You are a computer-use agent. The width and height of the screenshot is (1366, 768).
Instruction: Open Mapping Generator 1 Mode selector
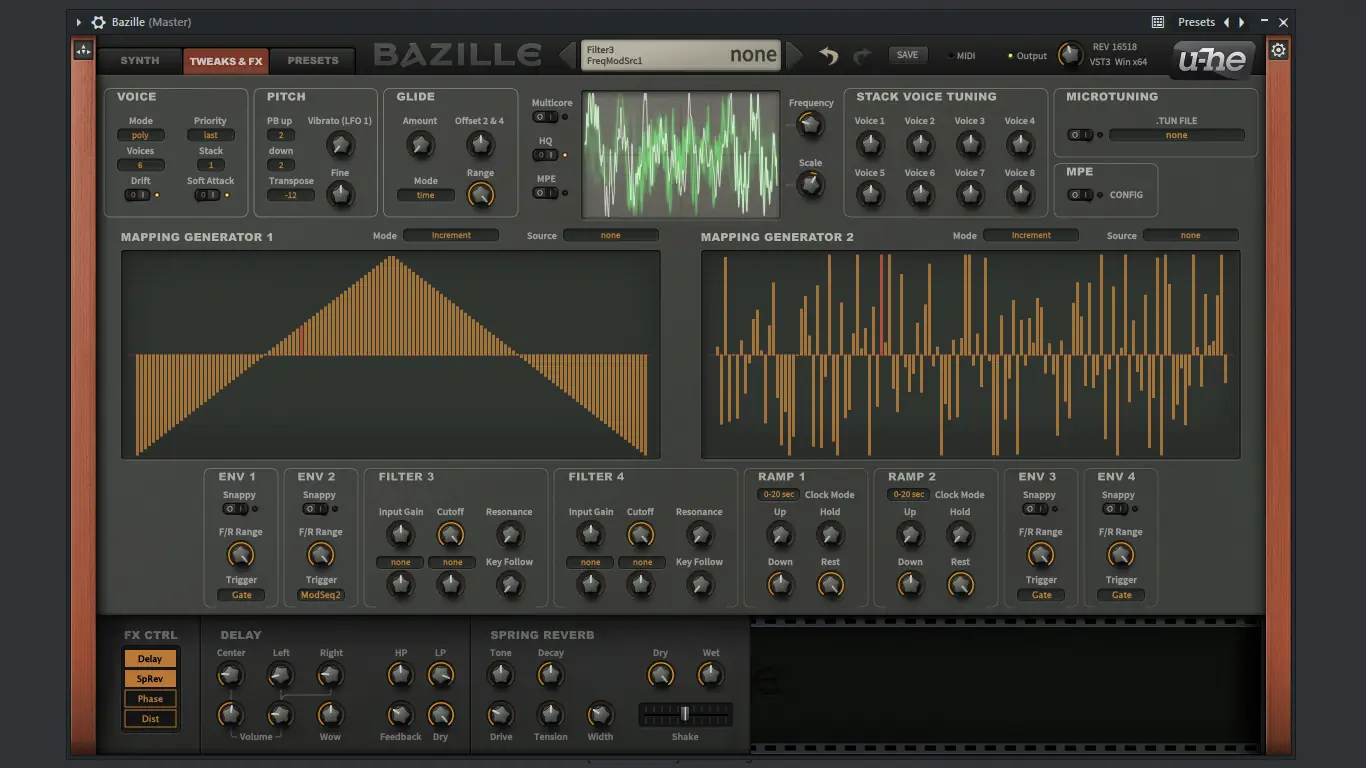point(451,235)
